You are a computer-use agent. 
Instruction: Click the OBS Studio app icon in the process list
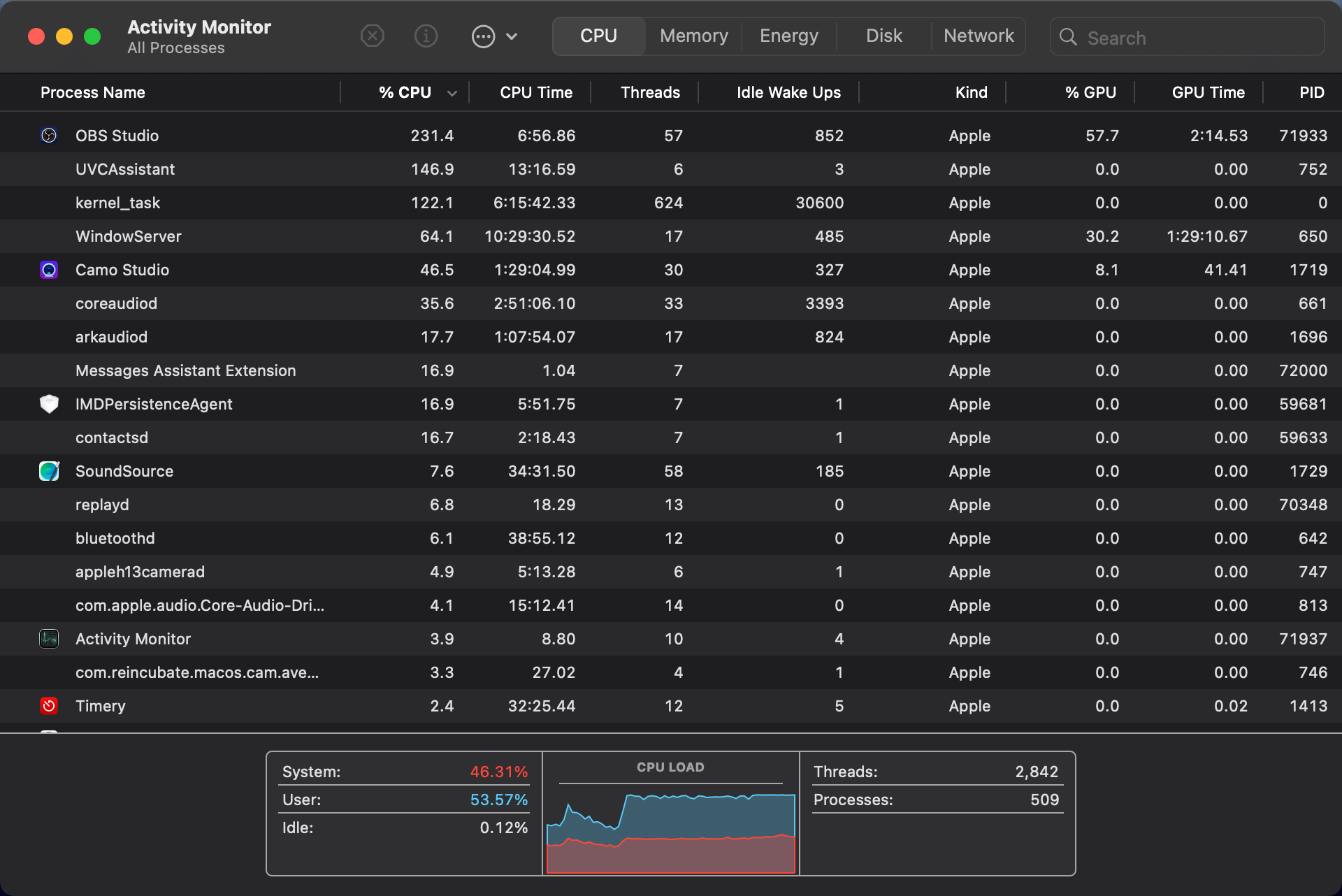[x=49, y=136]
